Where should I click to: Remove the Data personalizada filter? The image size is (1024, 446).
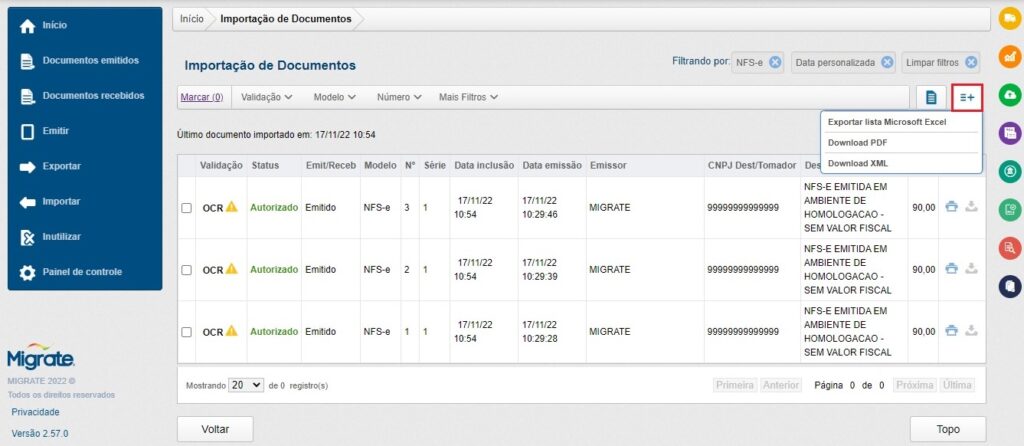click(x=886, y=62)
